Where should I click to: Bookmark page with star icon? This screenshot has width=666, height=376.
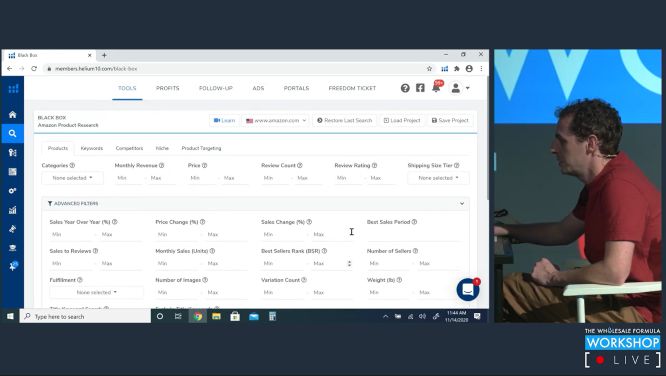point(429,68)
